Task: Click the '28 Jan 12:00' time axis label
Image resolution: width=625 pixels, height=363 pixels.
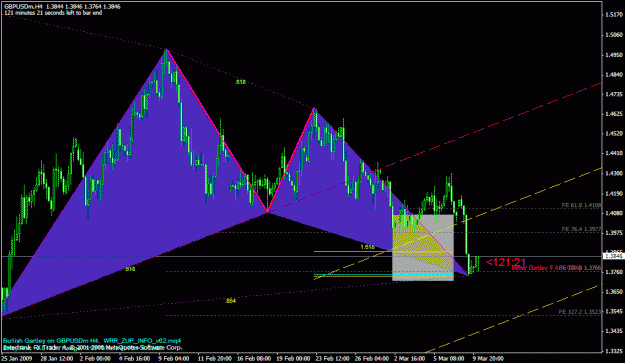Action: [x=56, y=359]
